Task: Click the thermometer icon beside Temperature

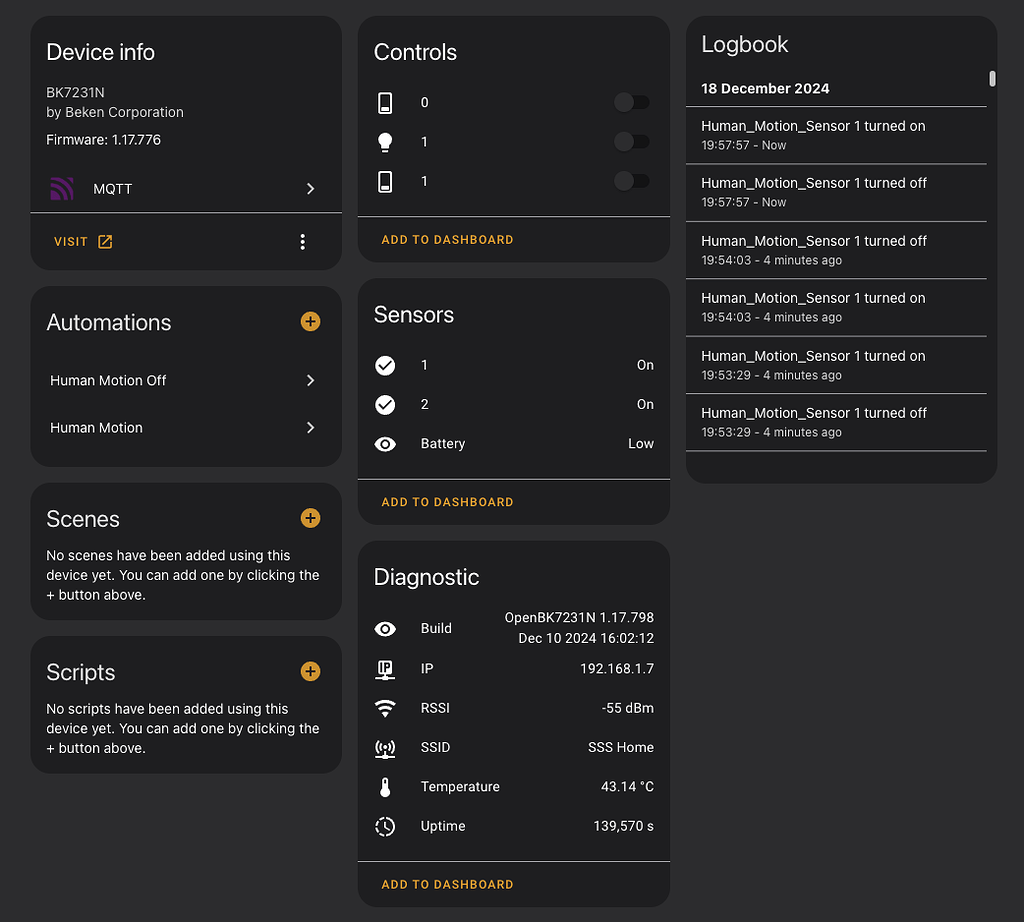Action: coord(385,786)
